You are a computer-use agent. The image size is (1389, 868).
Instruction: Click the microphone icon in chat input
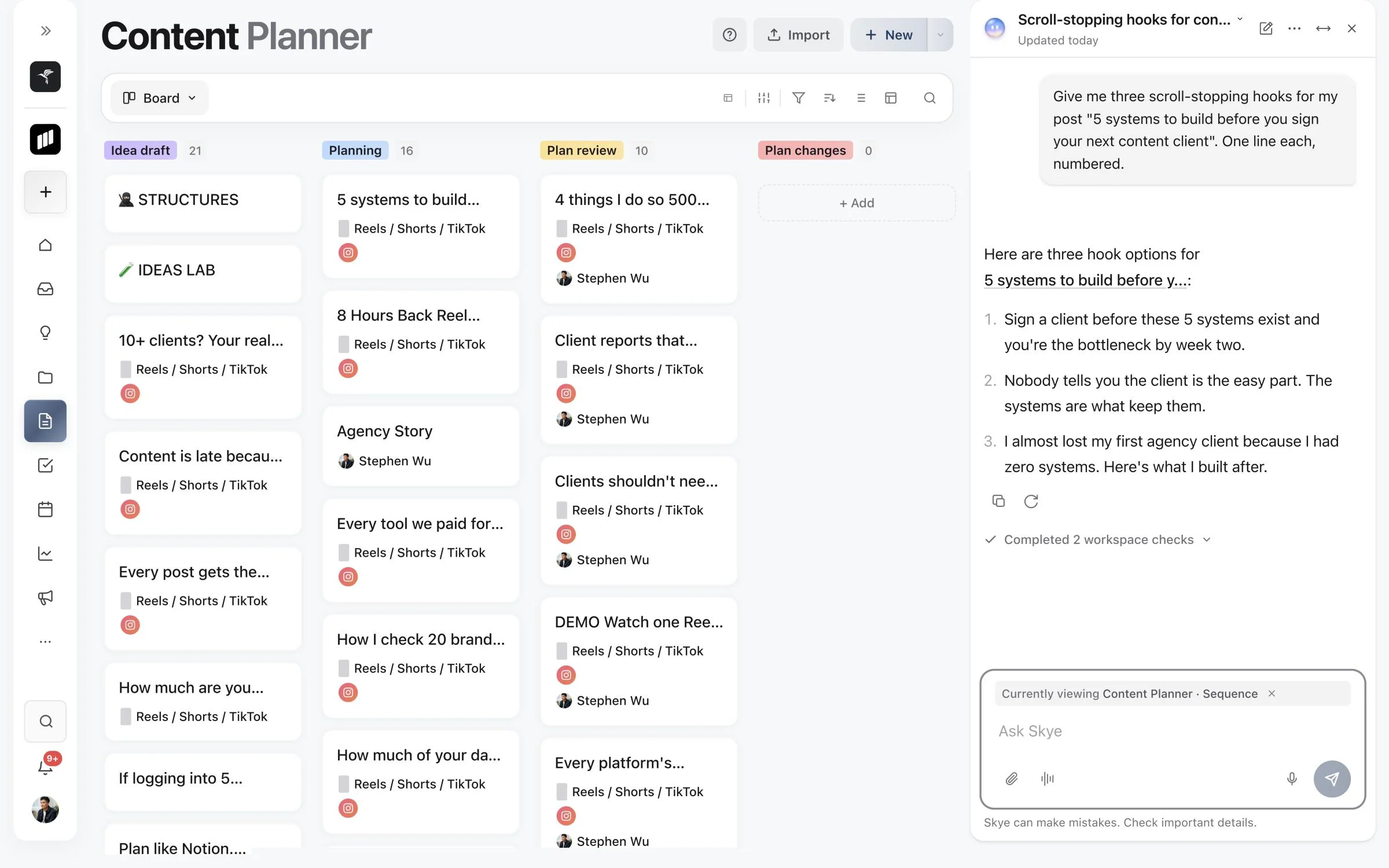pos(1292,779)
